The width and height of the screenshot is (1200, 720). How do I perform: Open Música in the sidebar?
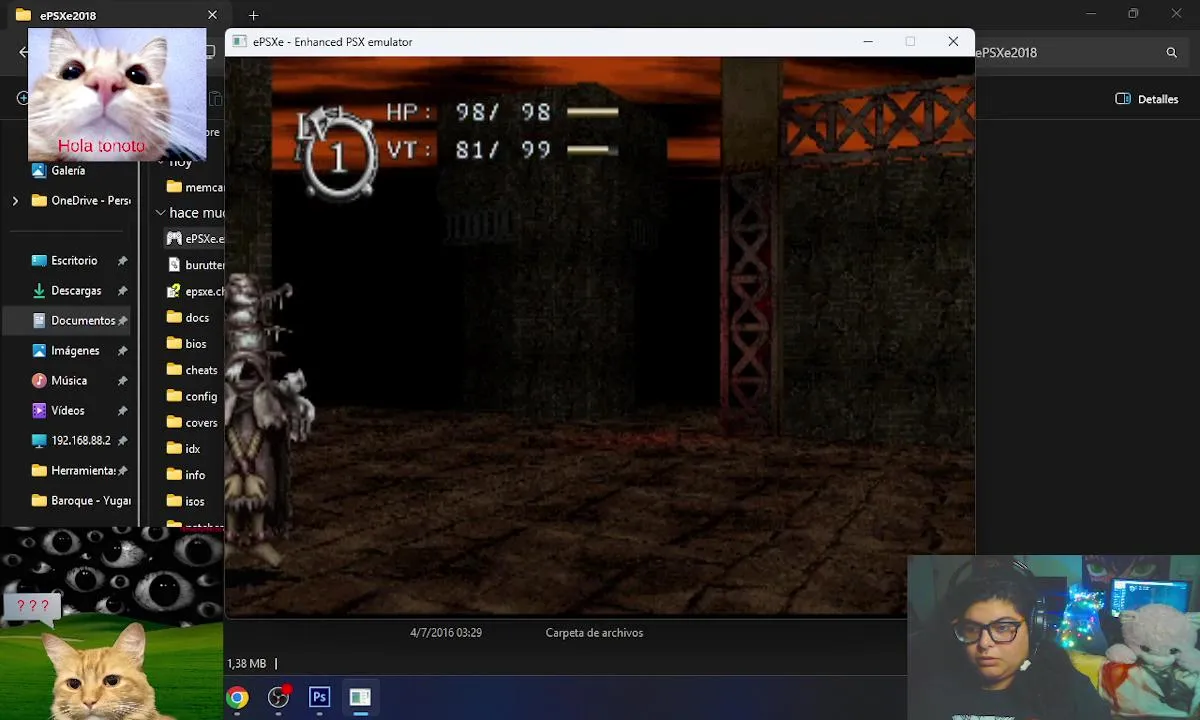tap(60, 380)
